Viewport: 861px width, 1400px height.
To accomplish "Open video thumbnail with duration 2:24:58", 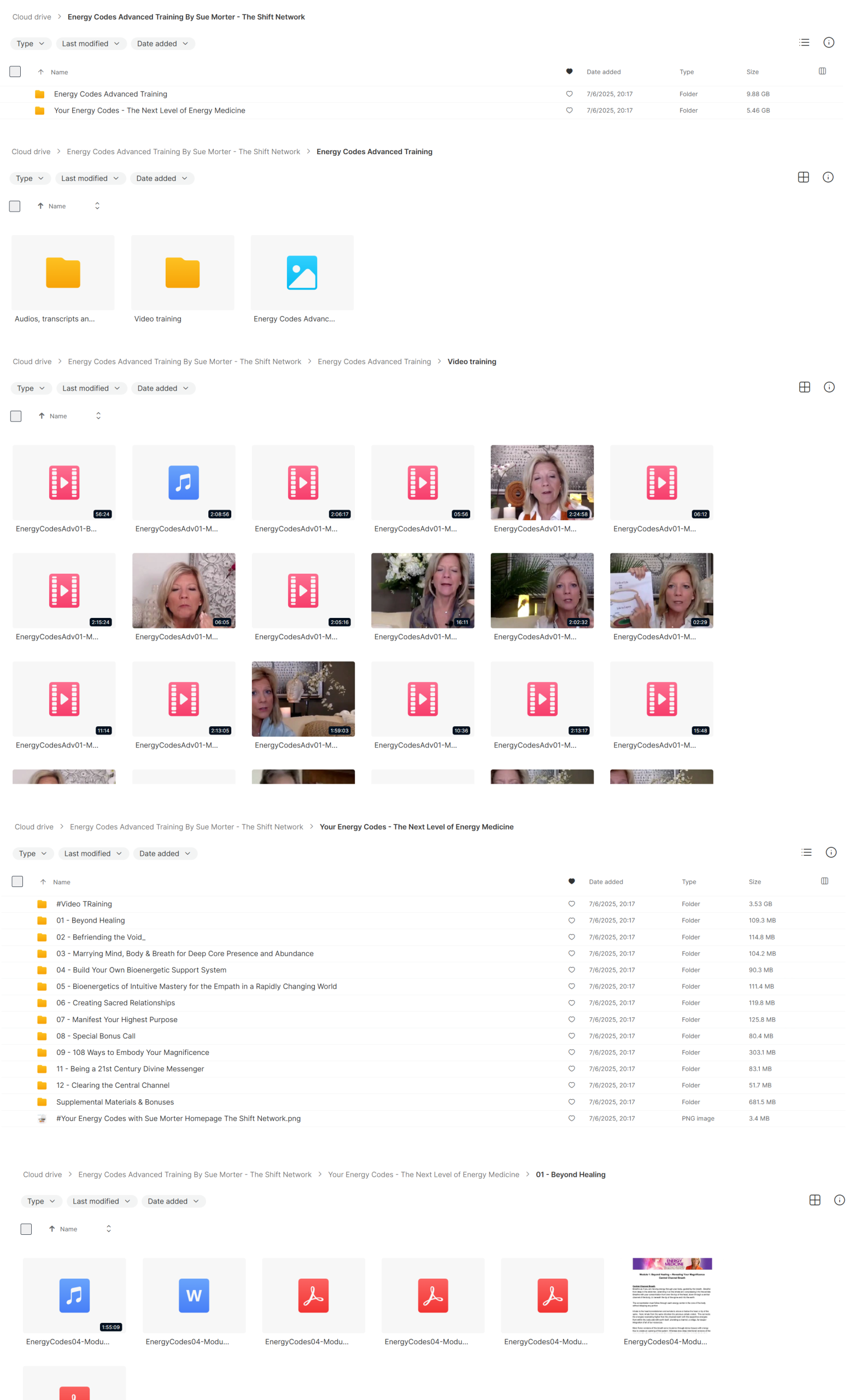I will tap(542, 482).
